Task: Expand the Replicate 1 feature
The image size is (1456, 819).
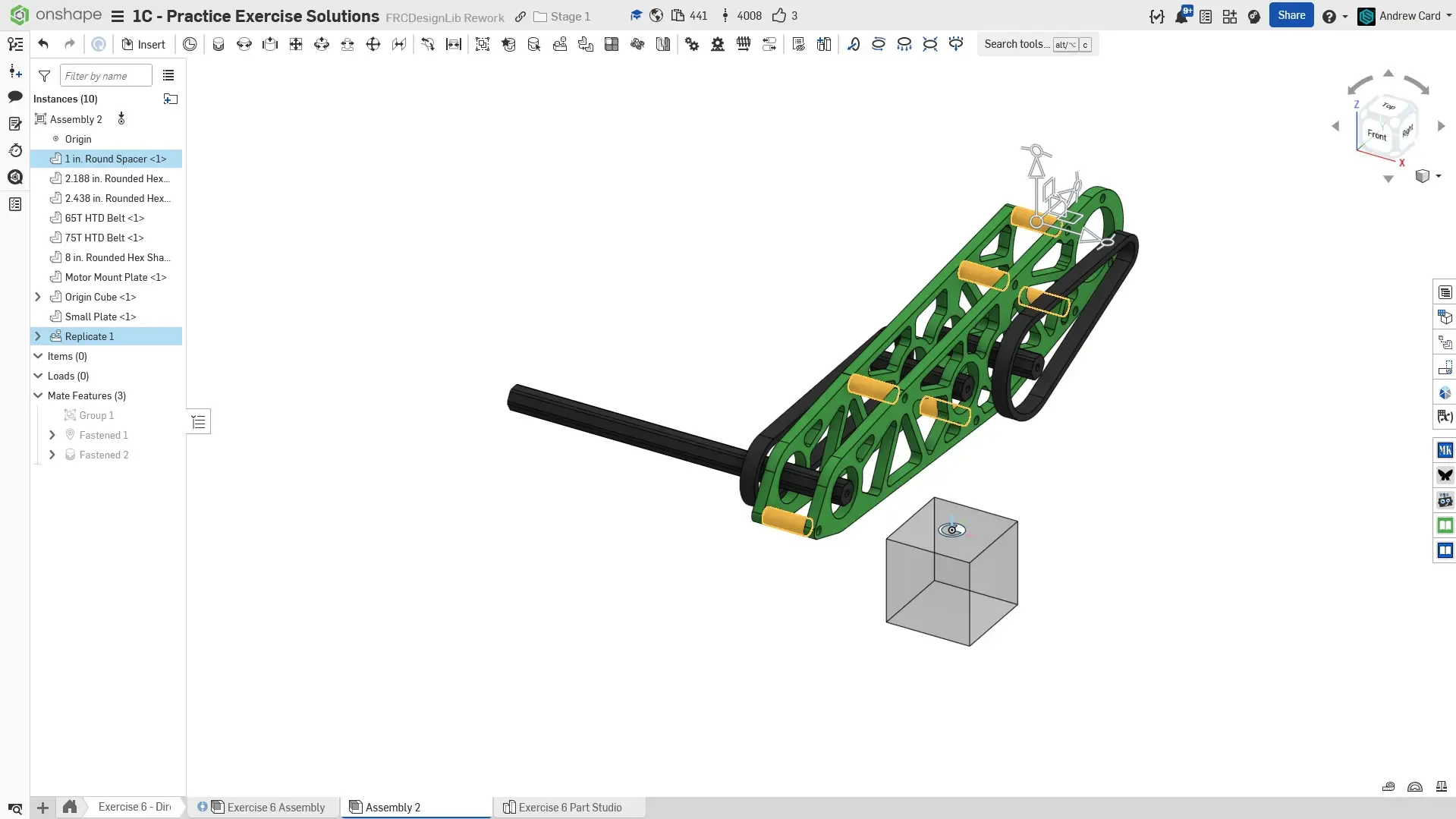Action: 38,336
